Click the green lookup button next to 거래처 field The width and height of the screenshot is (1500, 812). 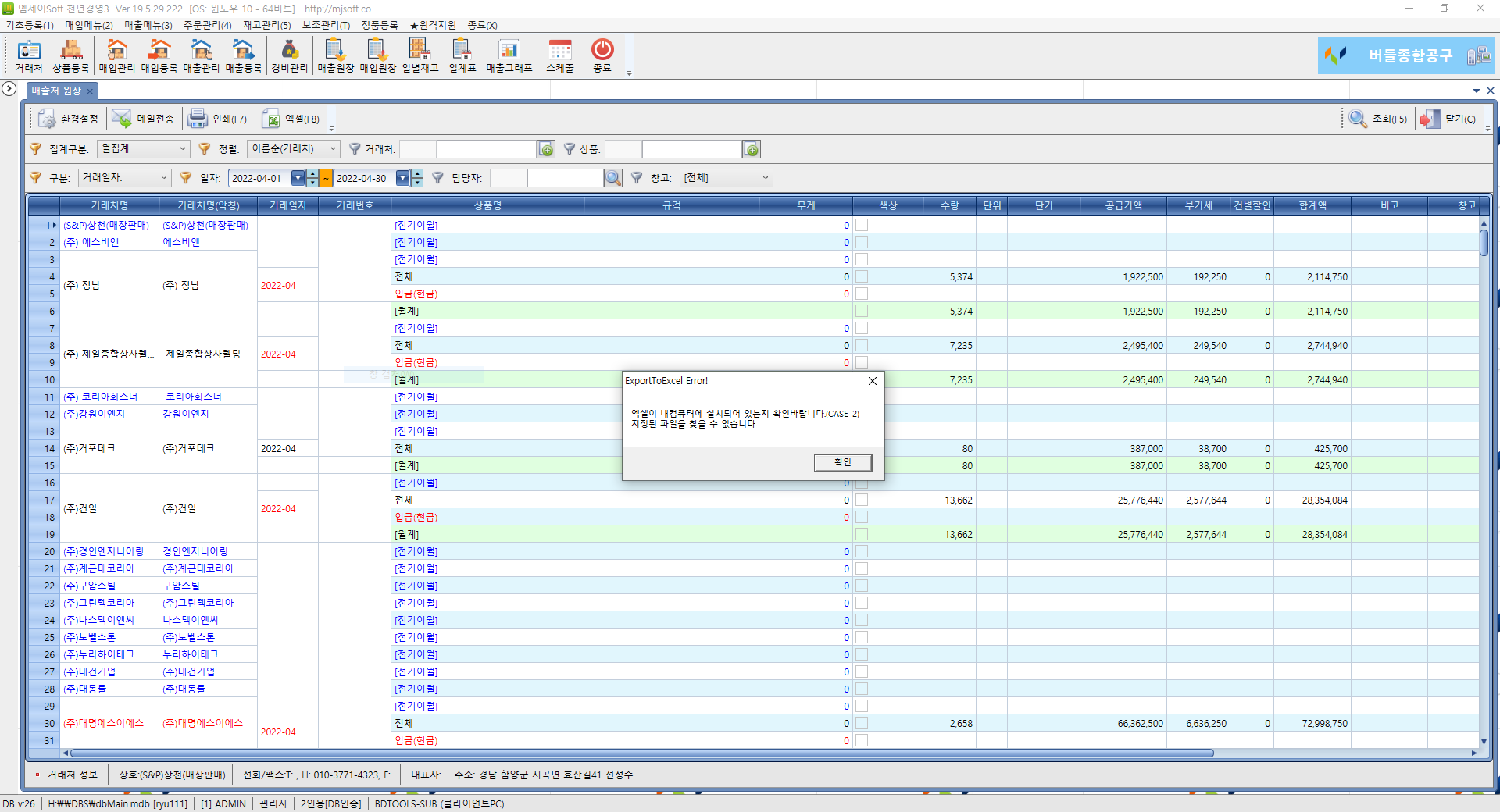pos(546,149)
